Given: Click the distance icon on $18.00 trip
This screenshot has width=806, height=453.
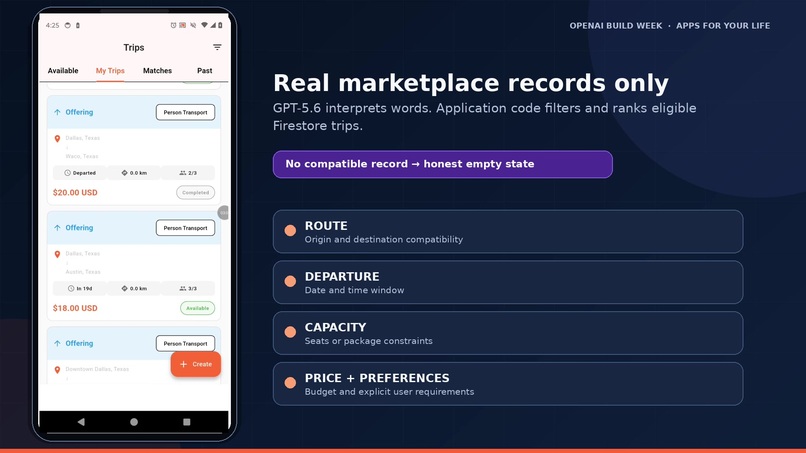Looking at the screenshot, I should click(124, 288).
